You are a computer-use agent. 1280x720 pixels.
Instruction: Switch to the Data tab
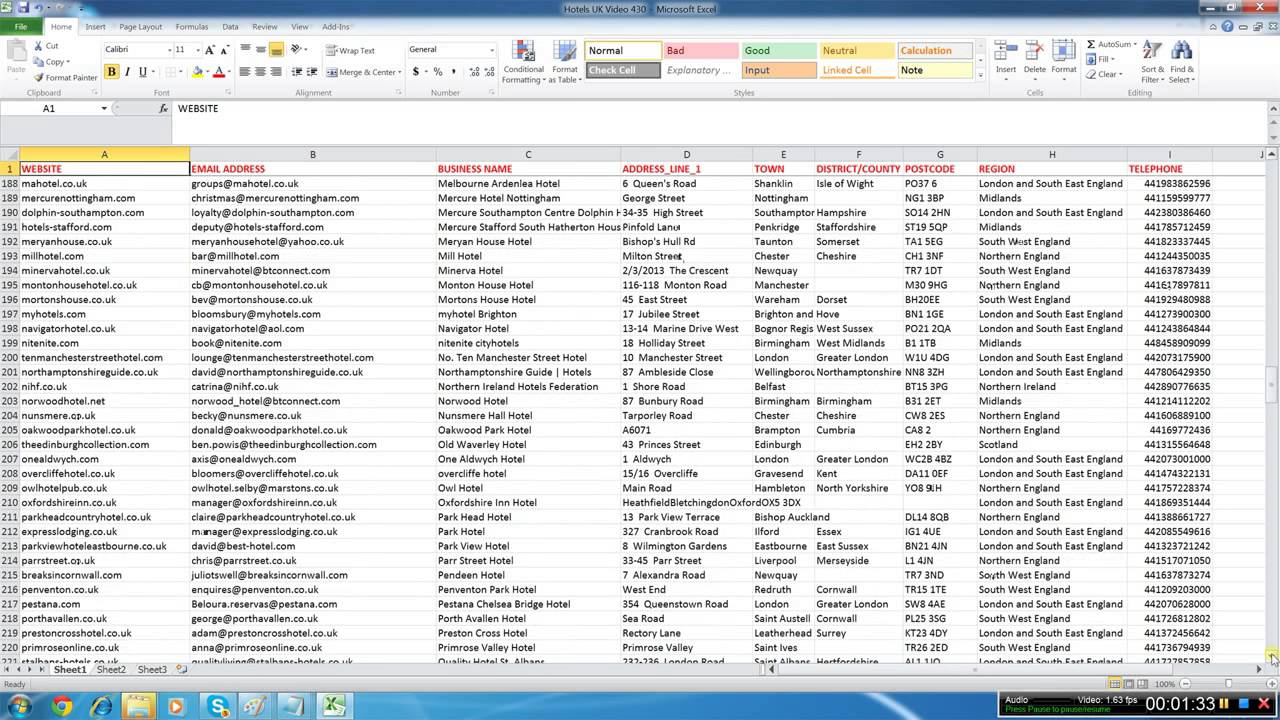point(230,27)
